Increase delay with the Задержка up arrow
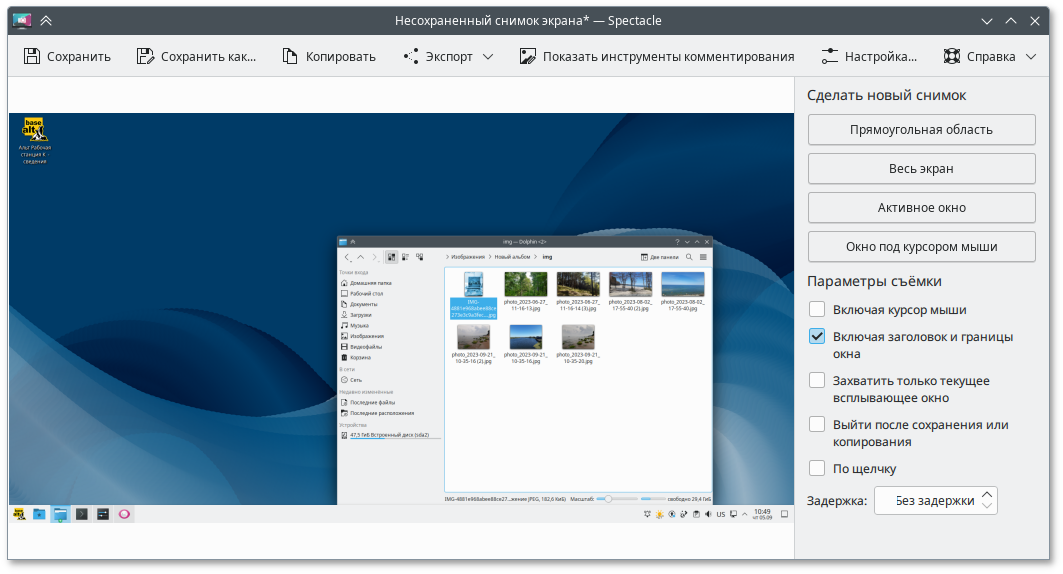This screenshot has width=1063, height=574. tap(988, 494)
